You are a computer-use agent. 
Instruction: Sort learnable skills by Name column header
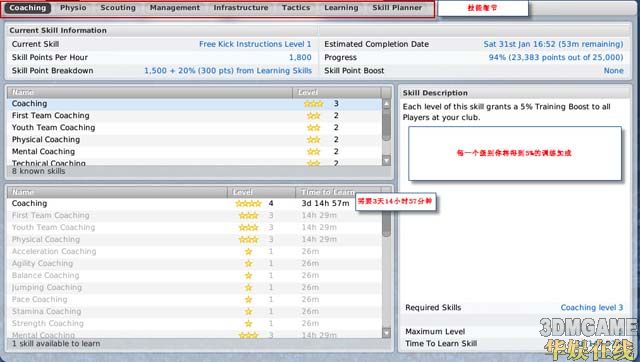[117, 192]
